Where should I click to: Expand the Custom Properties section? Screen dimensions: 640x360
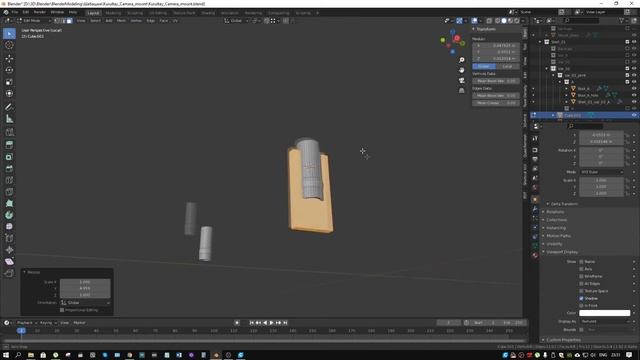click(x=563, y=340)
